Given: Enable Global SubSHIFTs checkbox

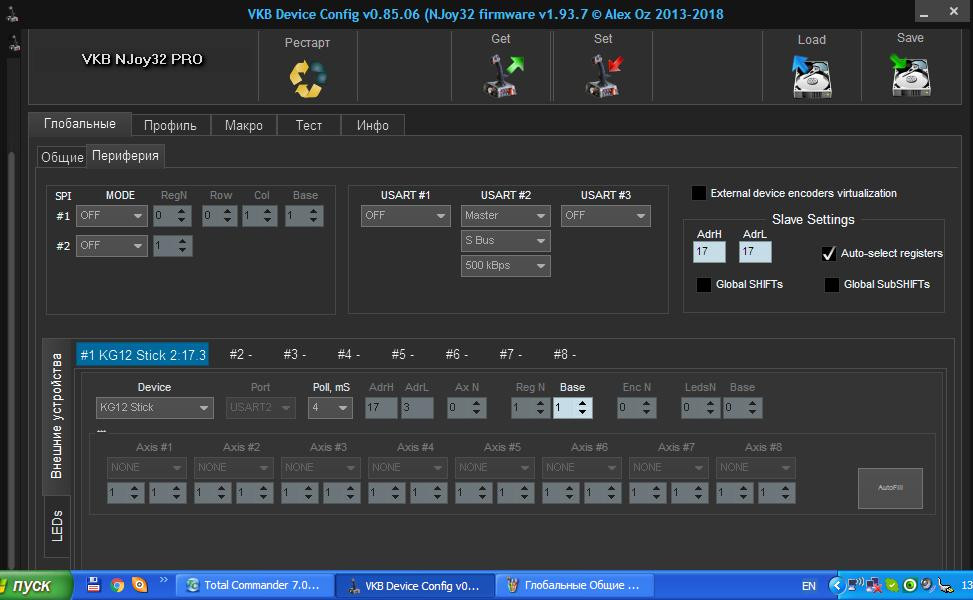Looking at the screenshot, I should tap(832, 284).
